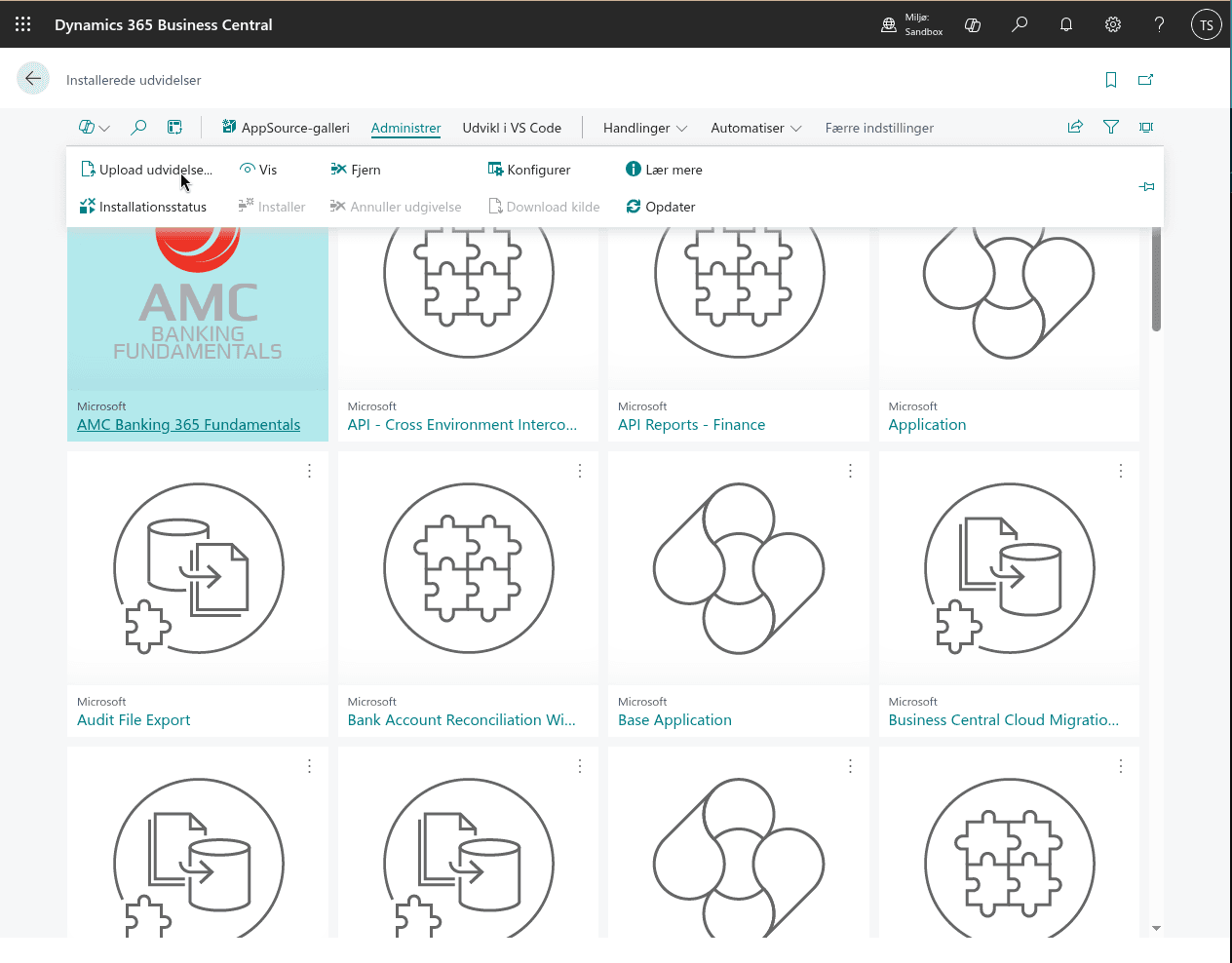Viewport: 1232px width, 963px height.
Task: Open the Copilot icon in top bar
Action: (973, 24)
